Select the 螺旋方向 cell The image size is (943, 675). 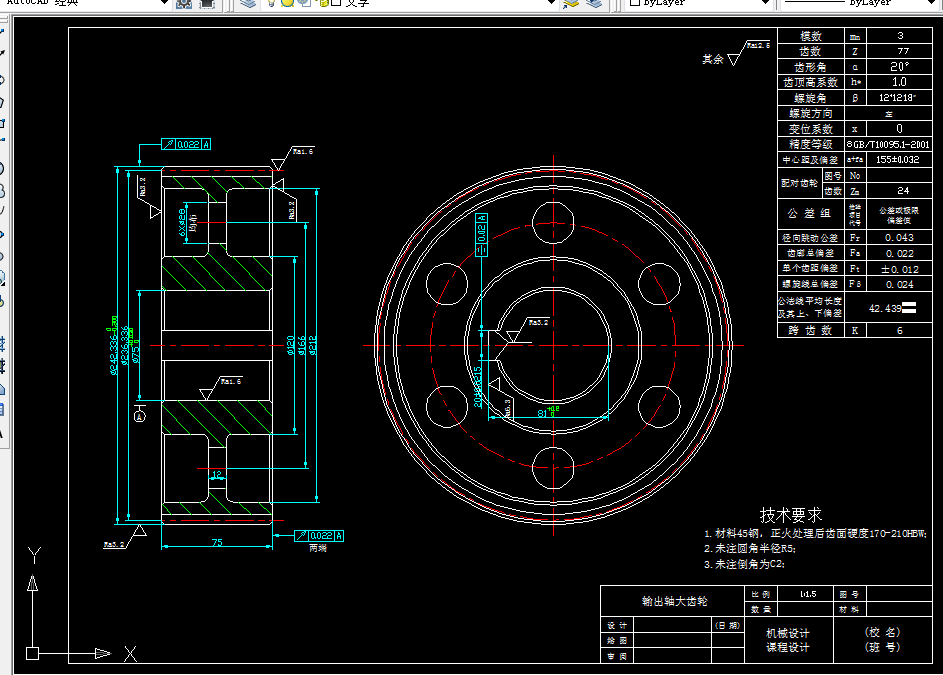click(x=811, y=113)
